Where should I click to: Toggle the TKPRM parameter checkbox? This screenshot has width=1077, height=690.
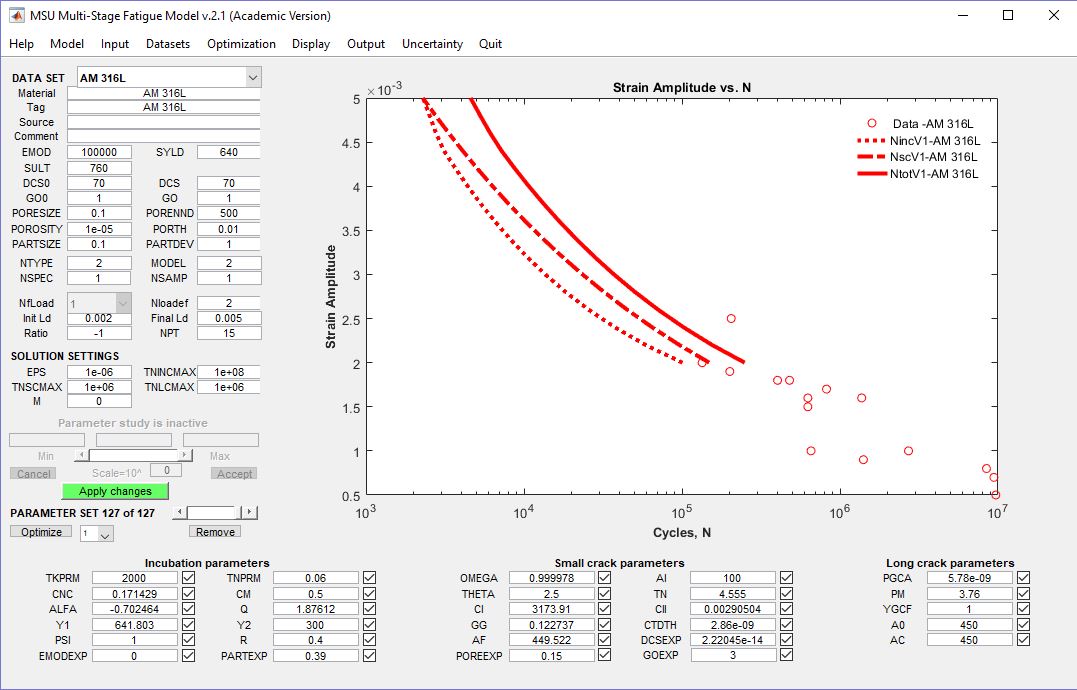pos(189,578)
